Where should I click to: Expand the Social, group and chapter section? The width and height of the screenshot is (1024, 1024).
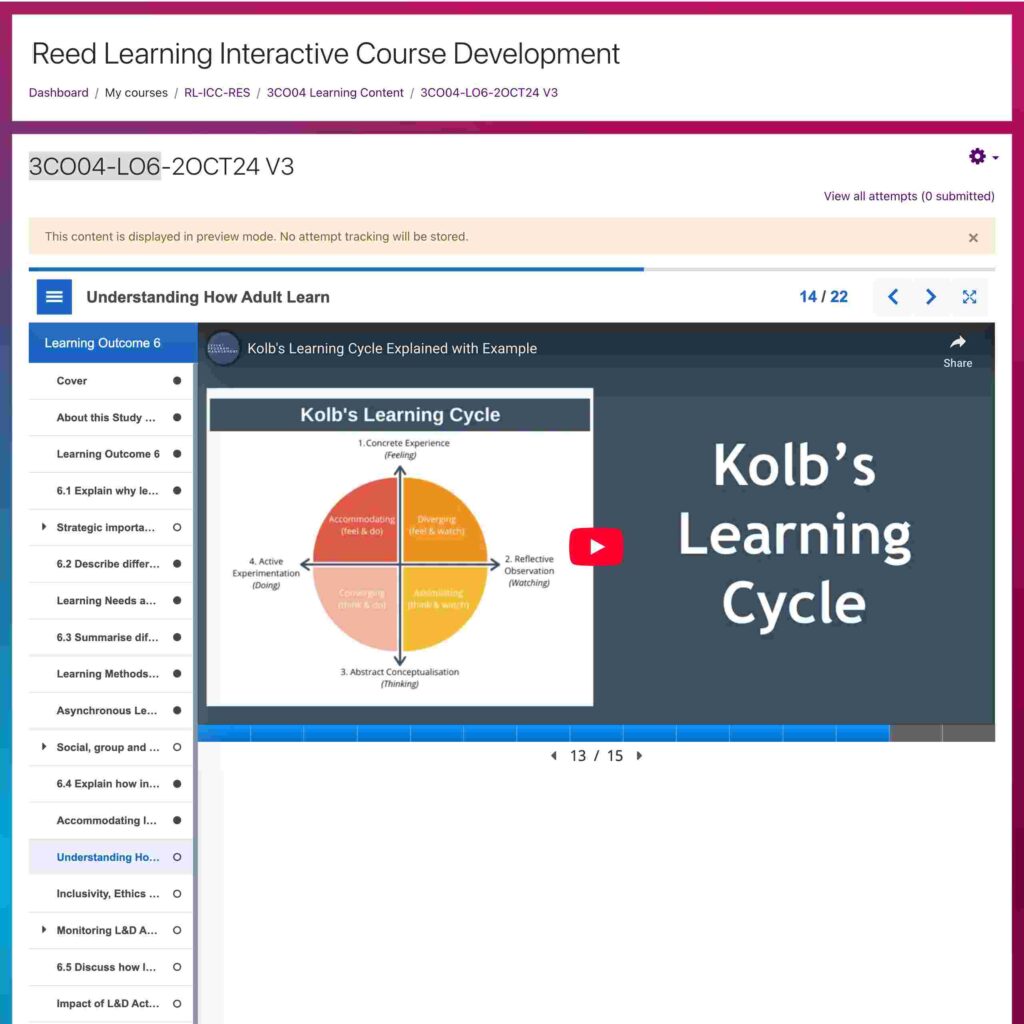44,747
